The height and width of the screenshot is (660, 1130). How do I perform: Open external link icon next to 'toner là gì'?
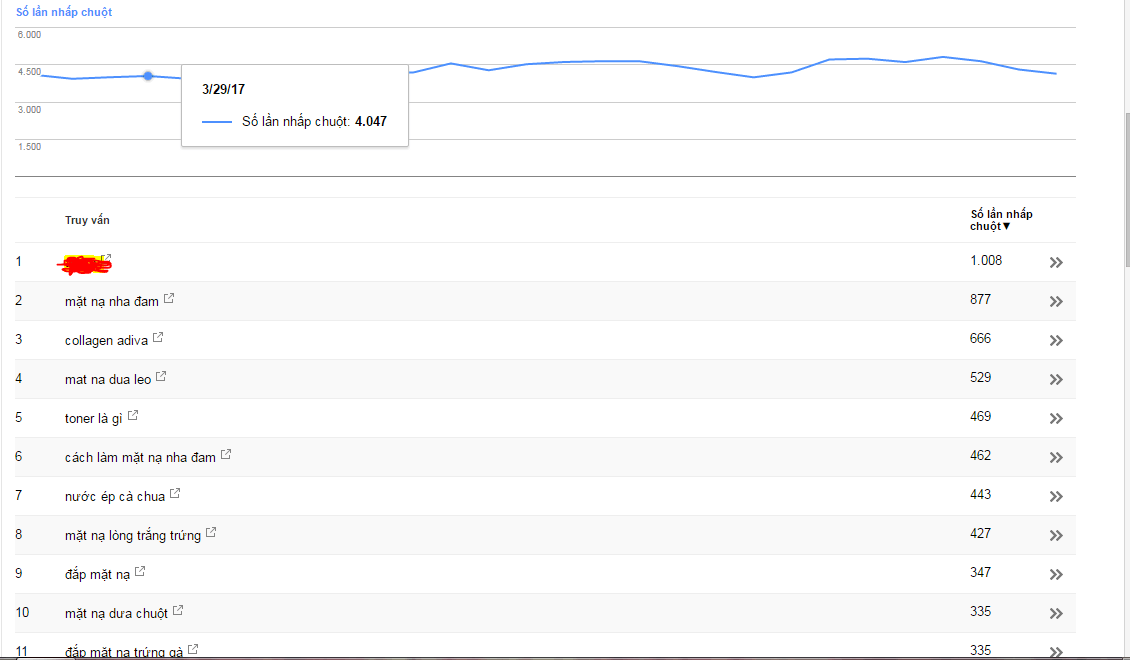[133, 416]
